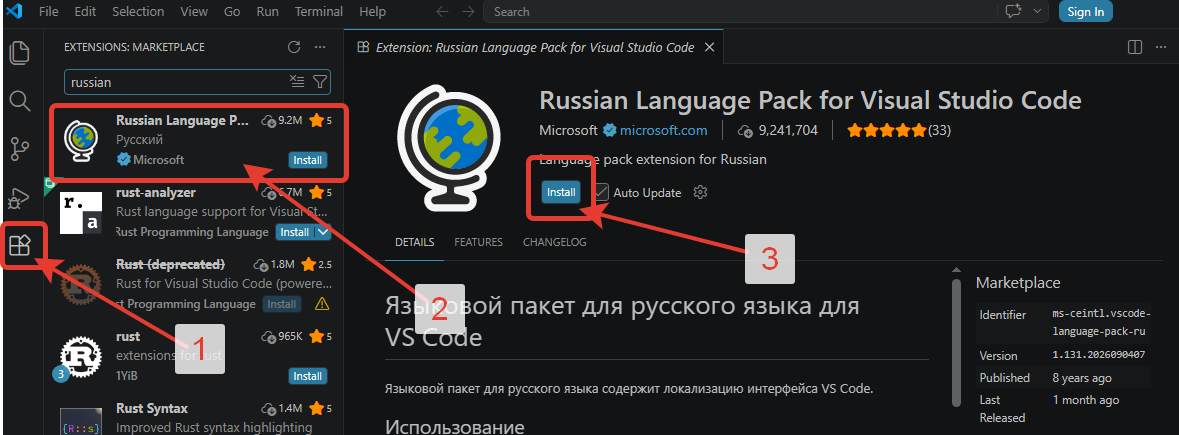Screen dimensions: 1179x435
Task: Click the Marketplace section heading
Action: [x=1018, y=282]
